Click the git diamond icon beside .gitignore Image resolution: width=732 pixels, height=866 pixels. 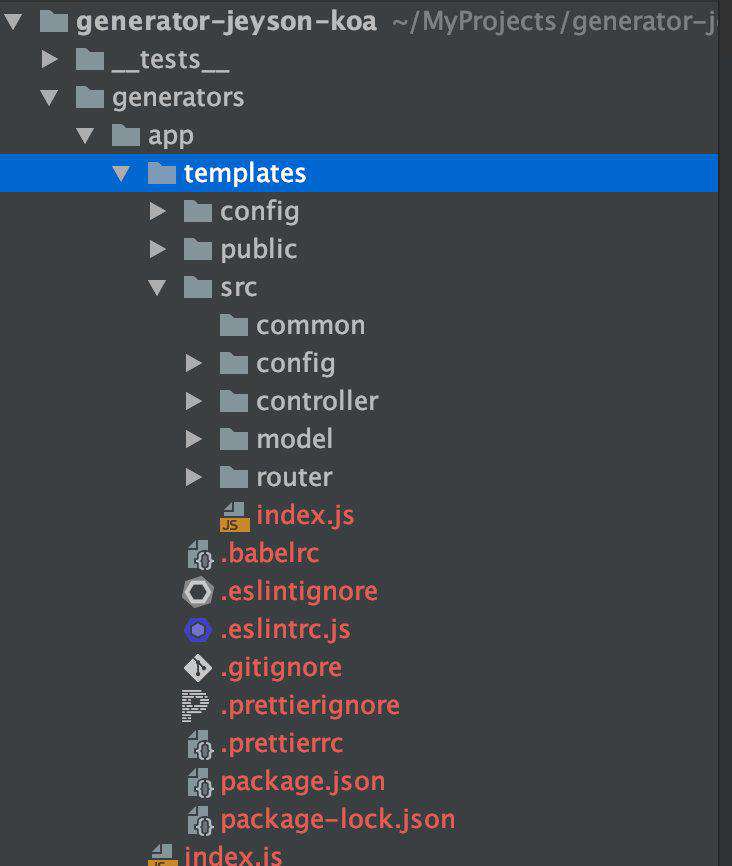click(x=198, y=668)
